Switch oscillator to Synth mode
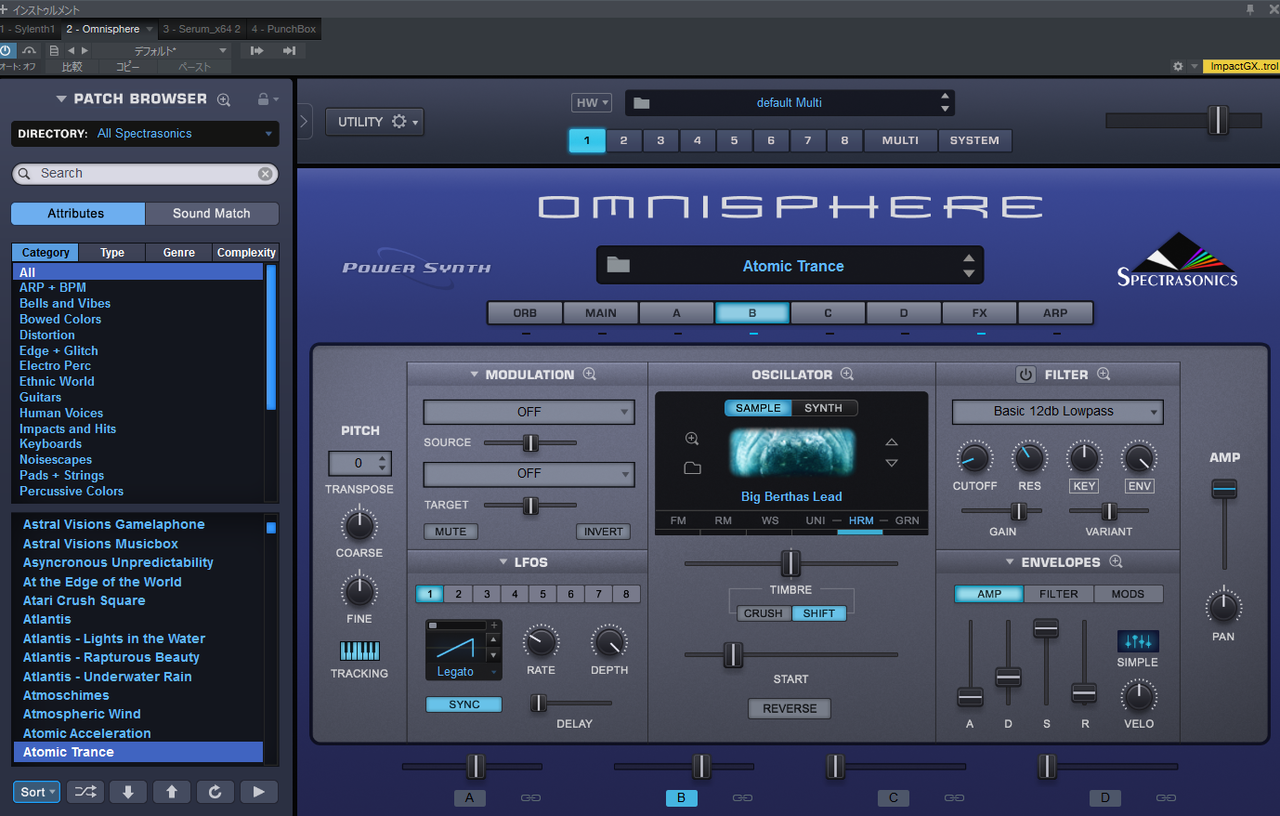Image resolution: width=1280 pixels, height=816 pixels. (824, 408)
